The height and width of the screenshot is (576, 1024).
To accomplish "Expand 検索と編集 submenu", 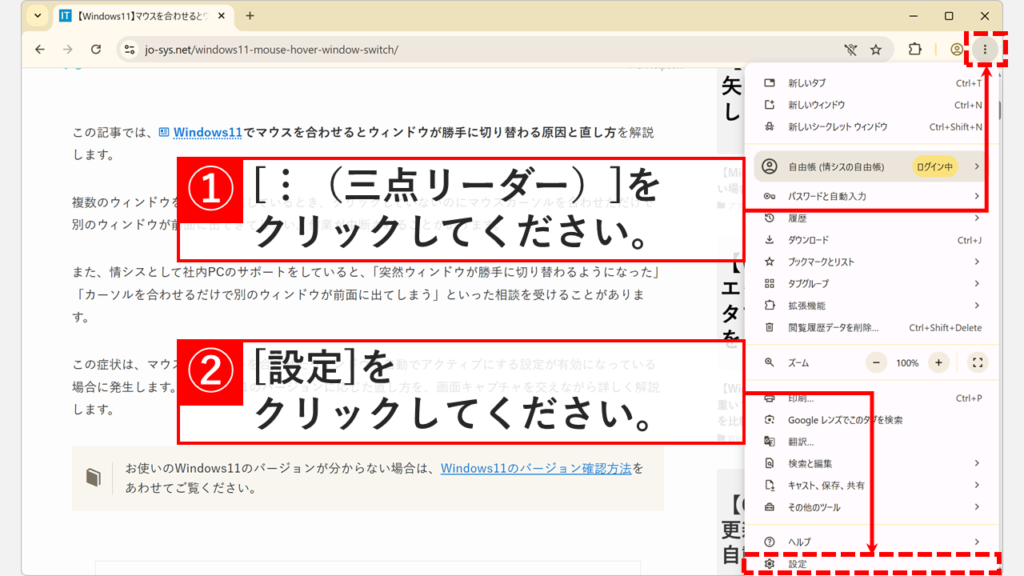I will click(873, 464).
